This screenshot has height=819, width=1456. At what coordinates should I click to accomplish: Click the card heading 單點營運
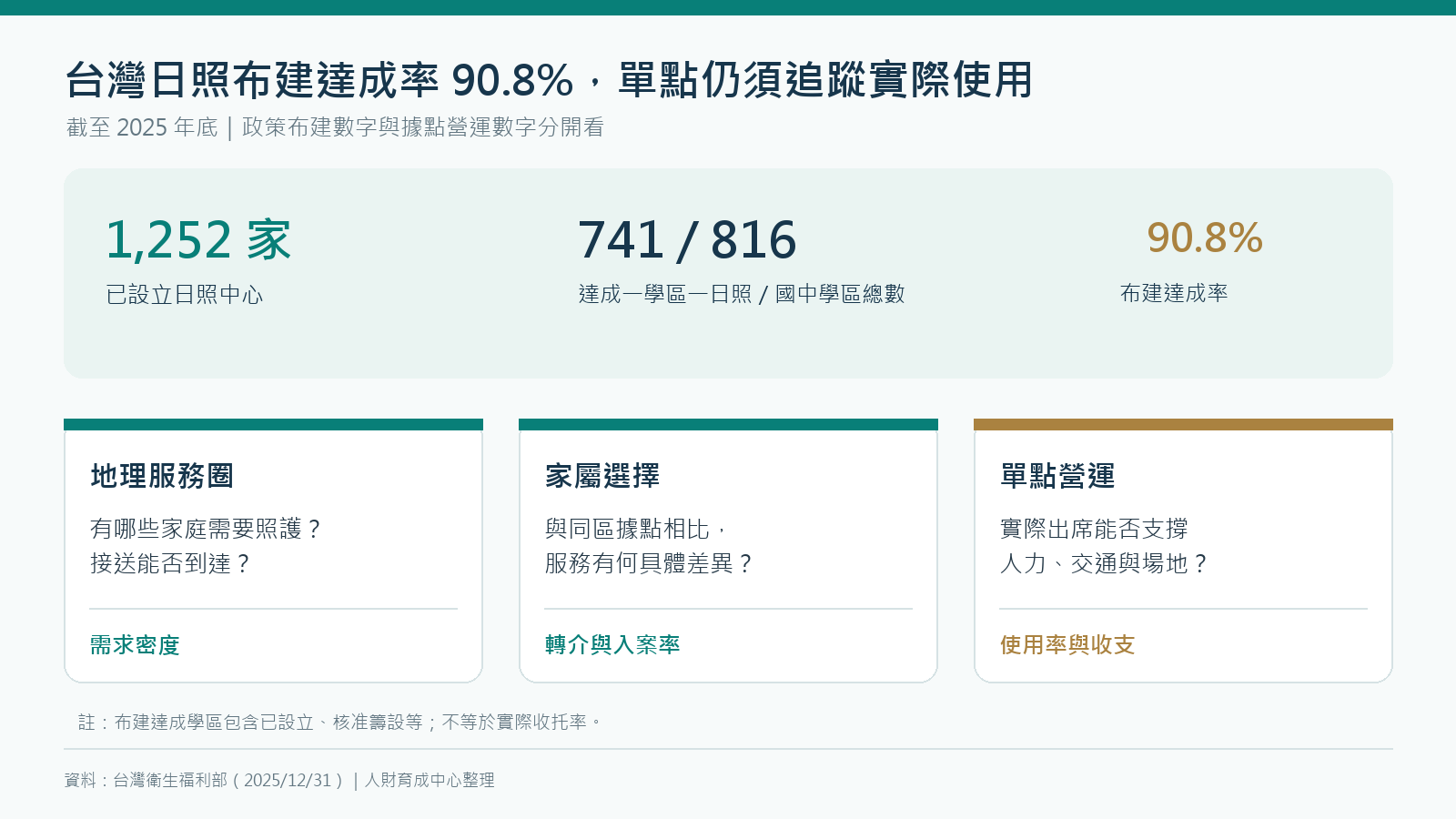pos(1057,476)
